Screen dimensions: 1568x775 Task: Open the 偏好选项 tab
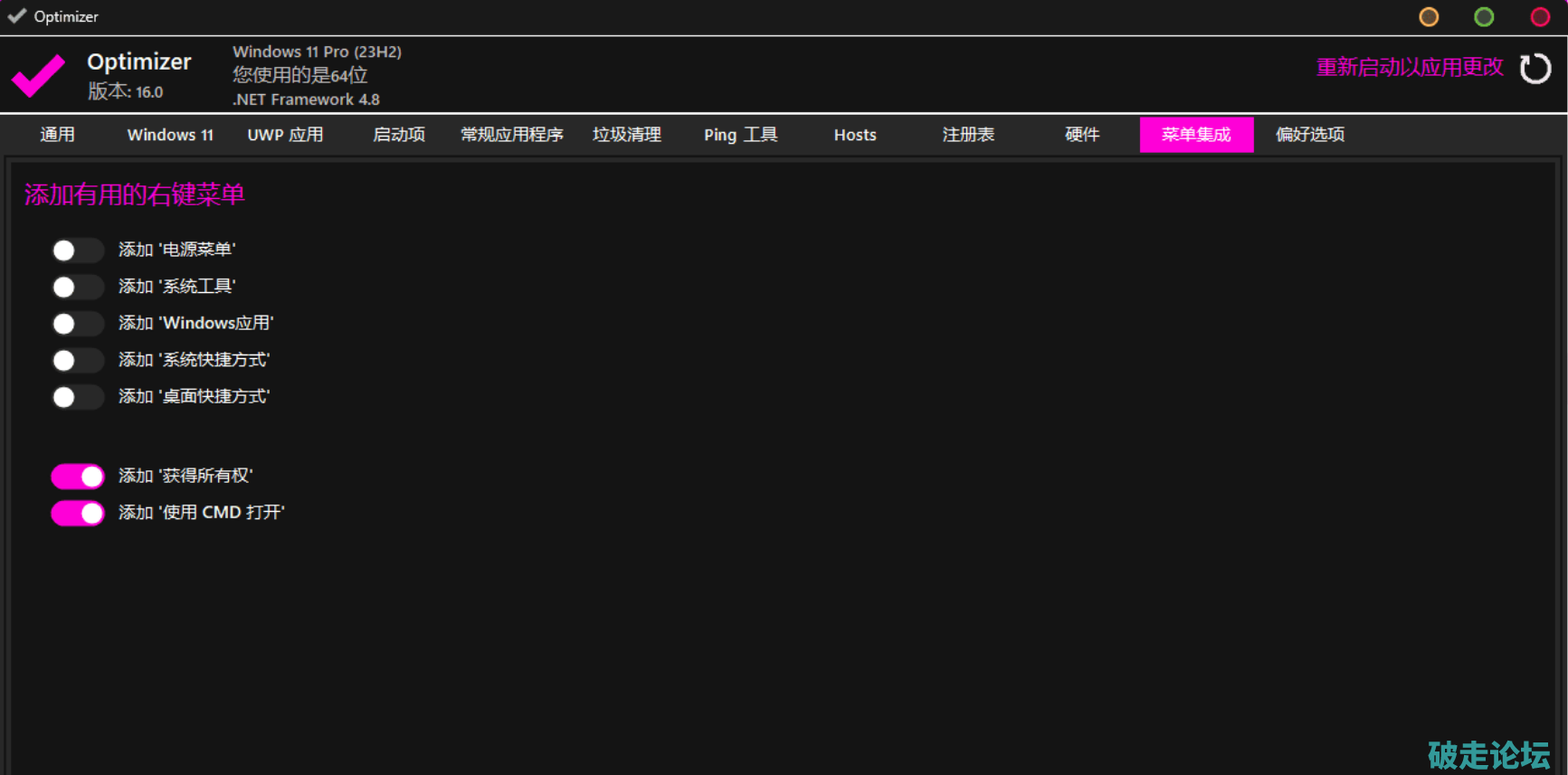(x=1309, y=135)
